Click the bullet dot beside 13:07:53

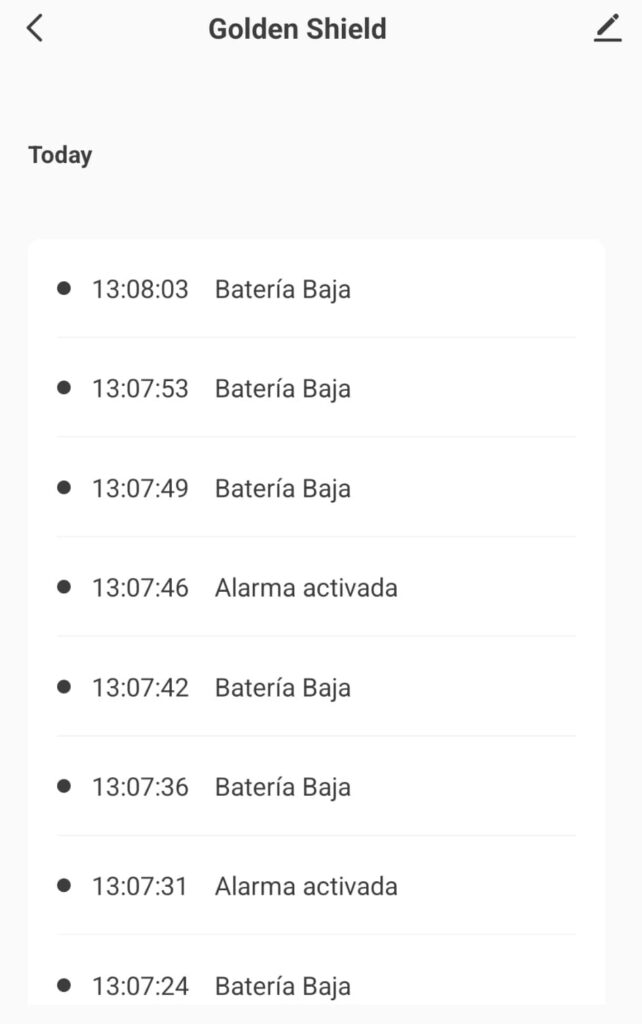[65, 387]
